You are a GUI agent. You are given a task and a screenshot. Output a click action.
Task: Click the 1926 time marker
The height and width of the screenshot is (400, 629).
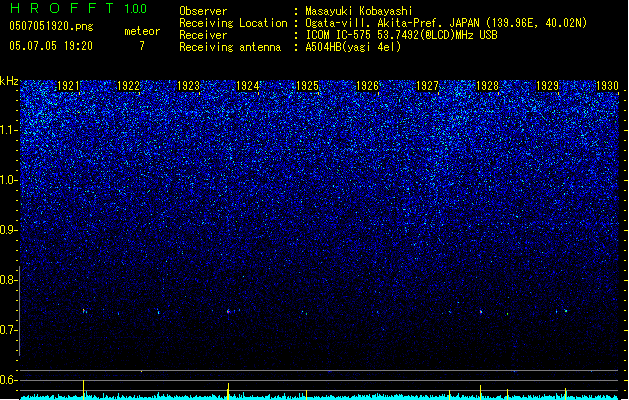367,86
